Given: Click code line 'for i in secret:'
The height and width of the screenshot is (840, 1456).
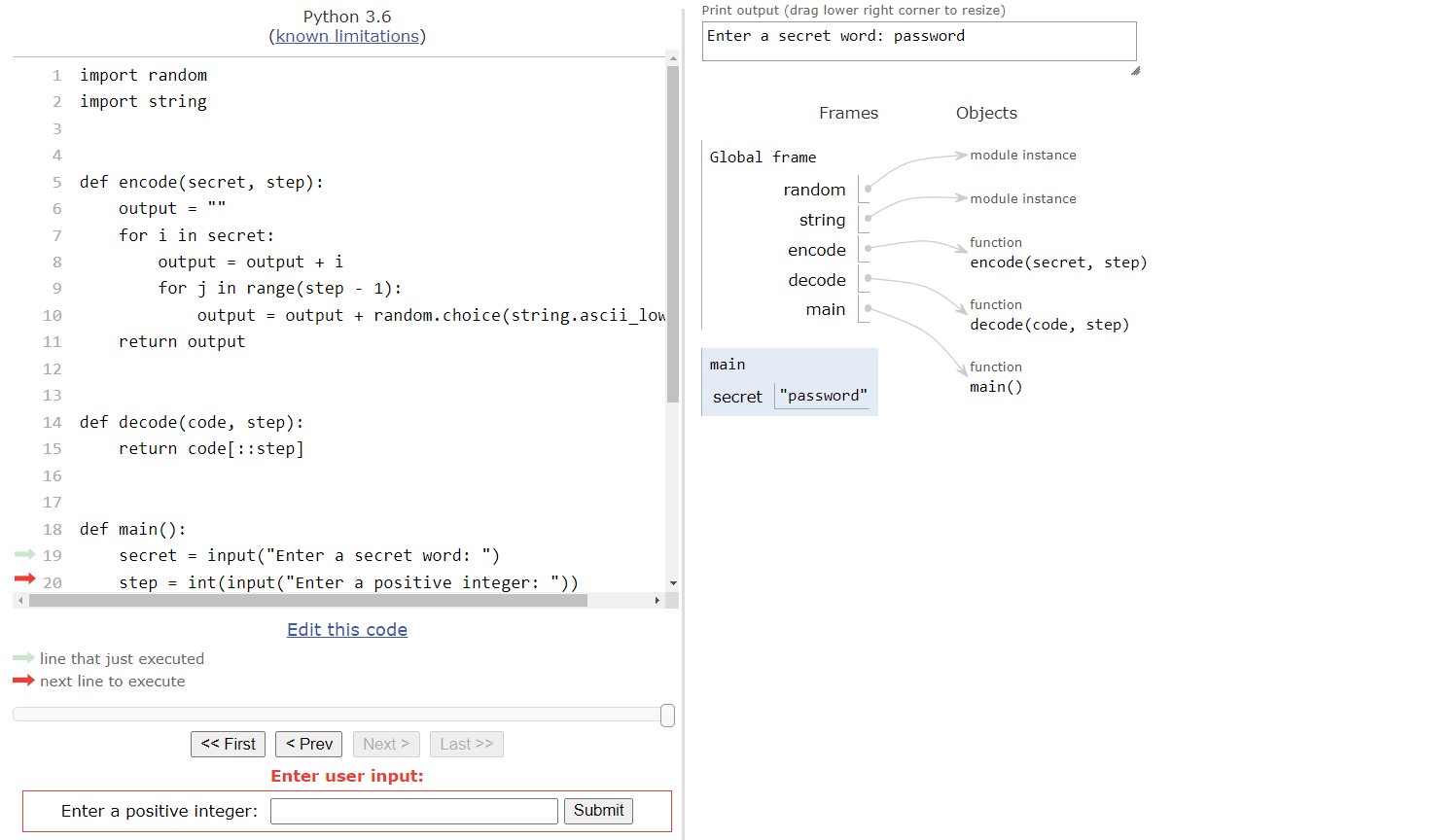Looking at the screenshot, I should (196, 235).
